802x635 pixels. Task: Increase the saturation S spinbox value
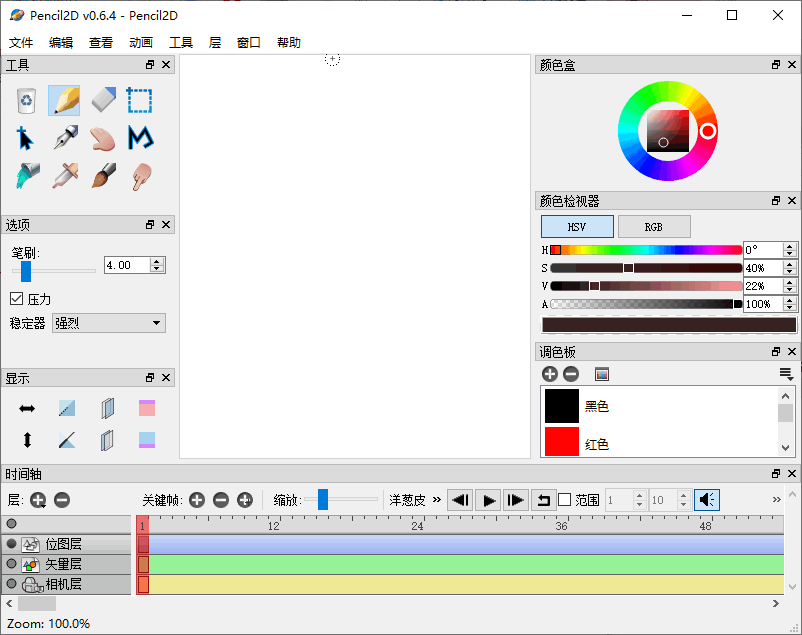pyautogui.click(x=790, y=264)
